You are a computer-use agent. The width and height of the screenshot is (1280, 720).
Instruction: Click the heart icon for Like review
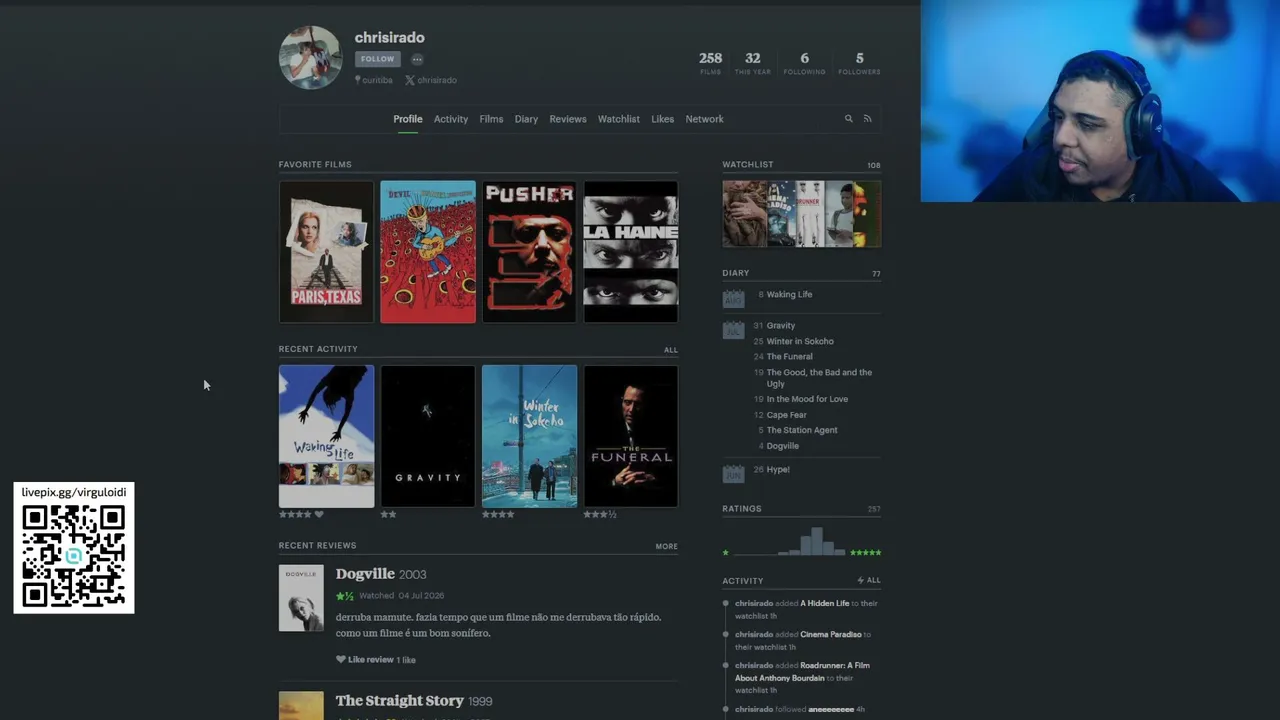click(341, 660)
